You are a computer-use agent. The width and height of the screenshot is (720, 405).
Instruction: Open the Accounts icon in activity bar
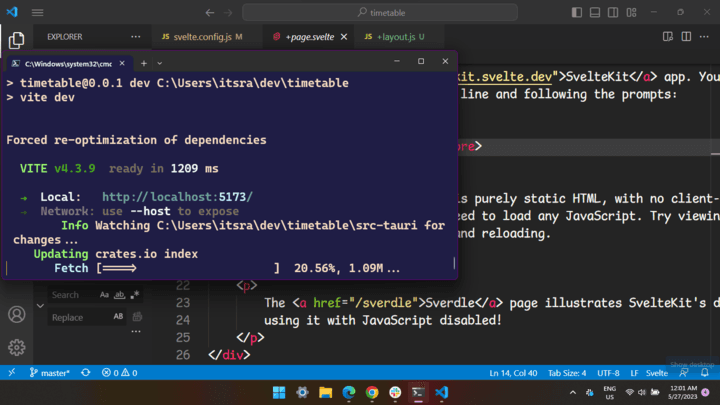click(16, 315)
